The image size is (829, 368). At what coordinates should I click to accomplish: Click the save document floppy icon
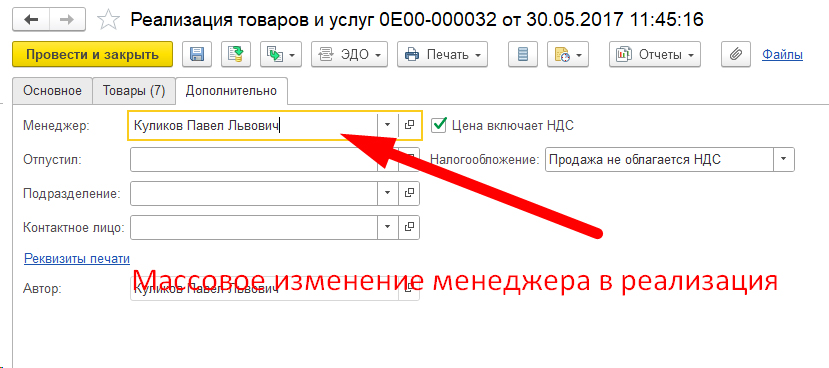point(197,54)
